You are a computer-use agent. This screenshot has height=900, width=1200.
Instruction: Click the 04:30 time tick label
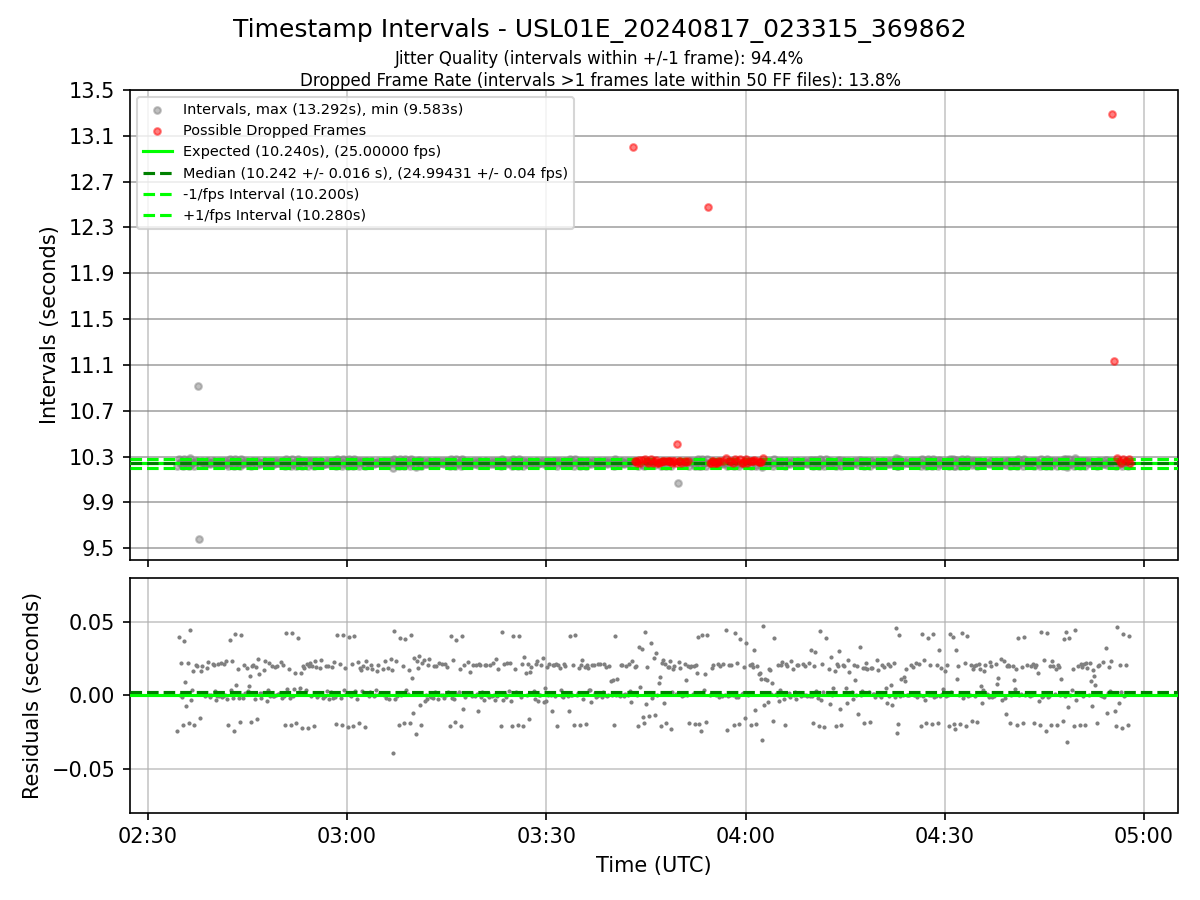point(945,833)
